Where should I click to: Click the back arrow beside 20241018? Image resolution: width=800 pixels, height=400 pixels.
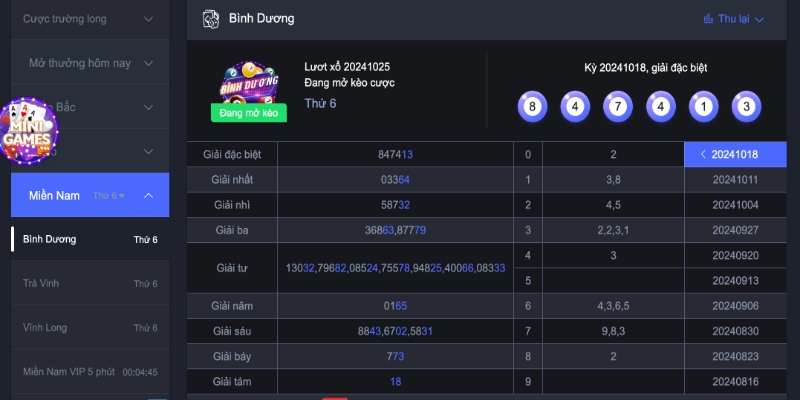tap(703, 155)
